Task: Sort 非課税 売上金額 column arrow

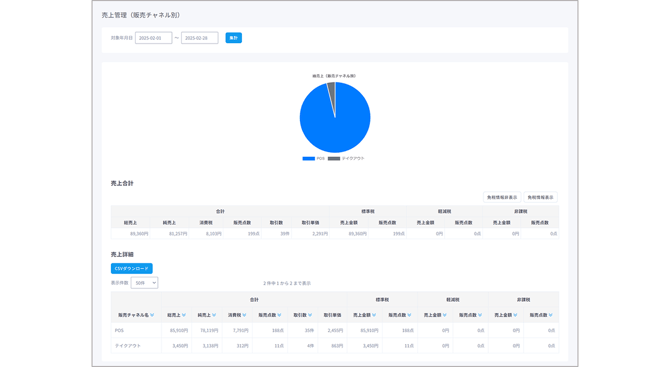Action: [515, 315]
